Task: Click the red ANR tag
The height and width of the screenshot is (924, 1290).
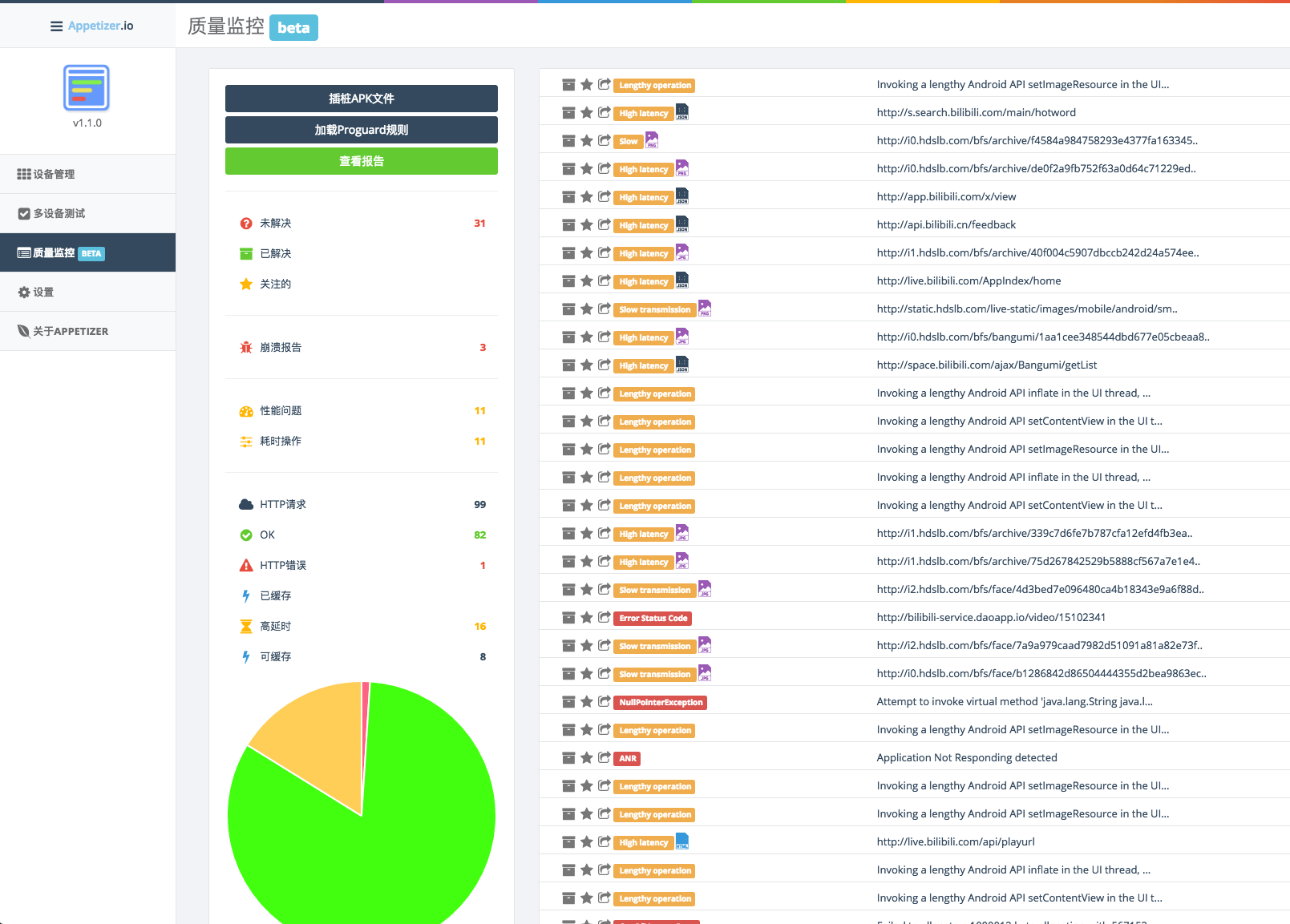Action: point(627,758)
